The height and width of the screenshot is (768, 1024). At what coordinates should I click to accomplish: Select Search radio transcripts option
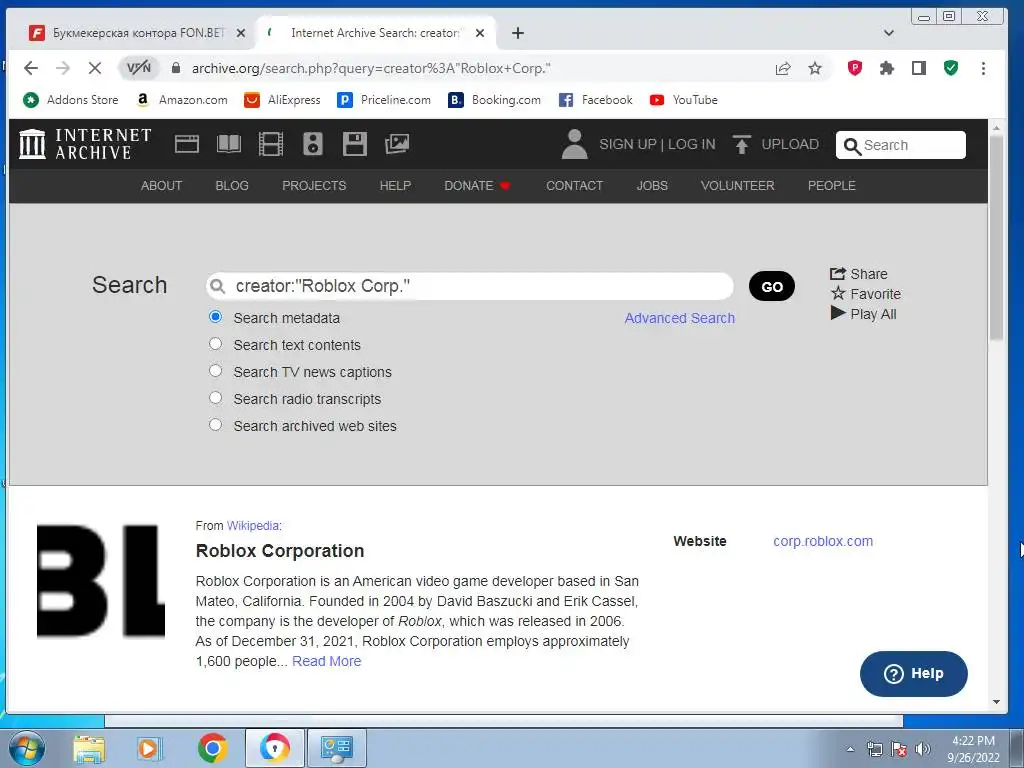pos(215,398)
